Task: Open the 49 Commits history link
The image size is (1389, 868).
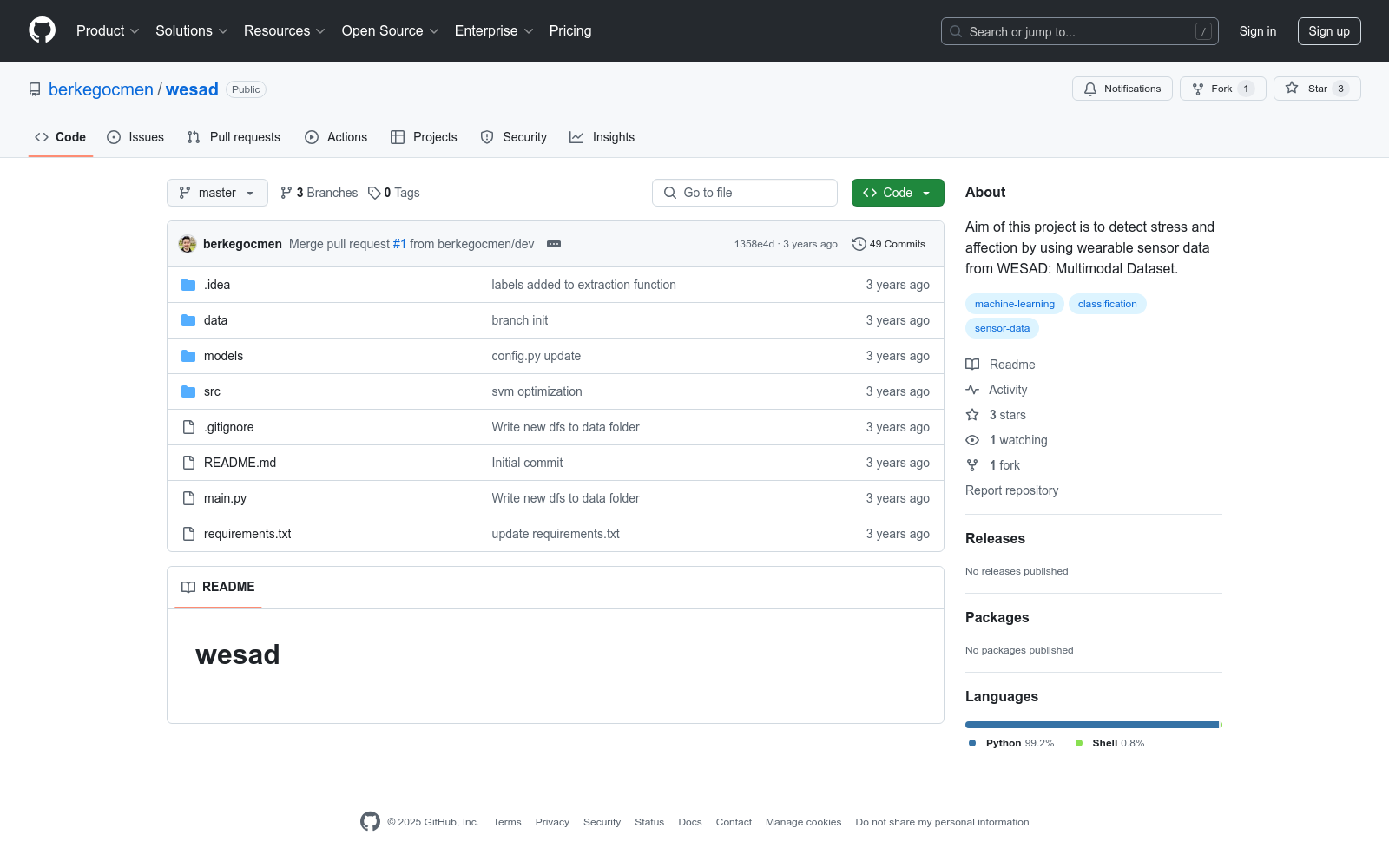Action: click(889, 244)
